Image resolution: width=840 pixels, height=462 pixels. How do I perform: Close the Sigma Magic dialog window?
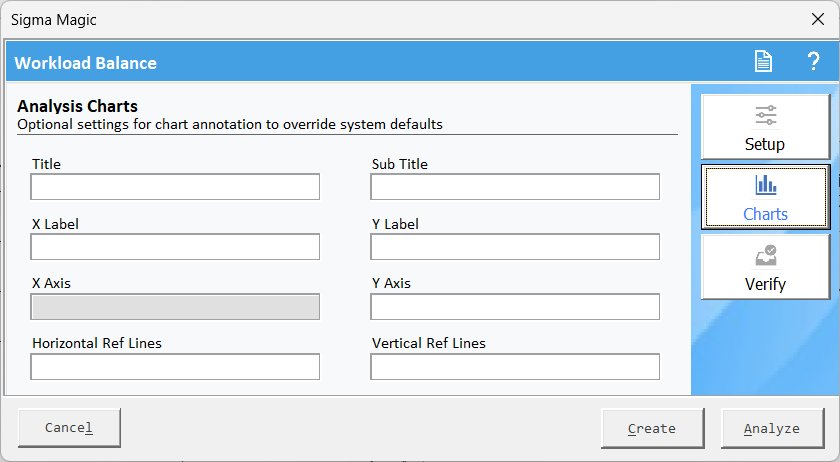(817, 19)
